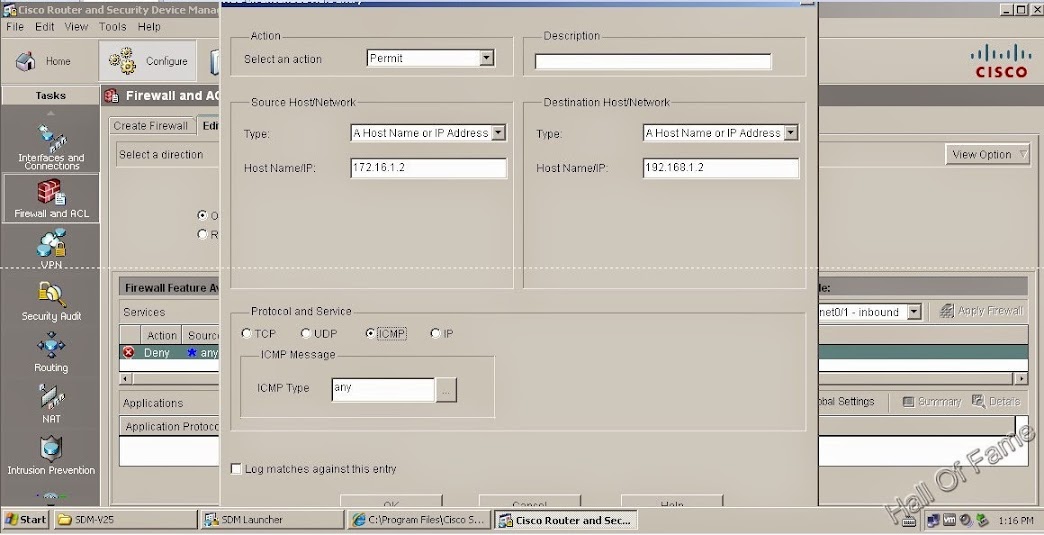Open the NAT task icon
Image resolution: width=1044 pixels, height=535 pixels.
[x=51, y=404]
